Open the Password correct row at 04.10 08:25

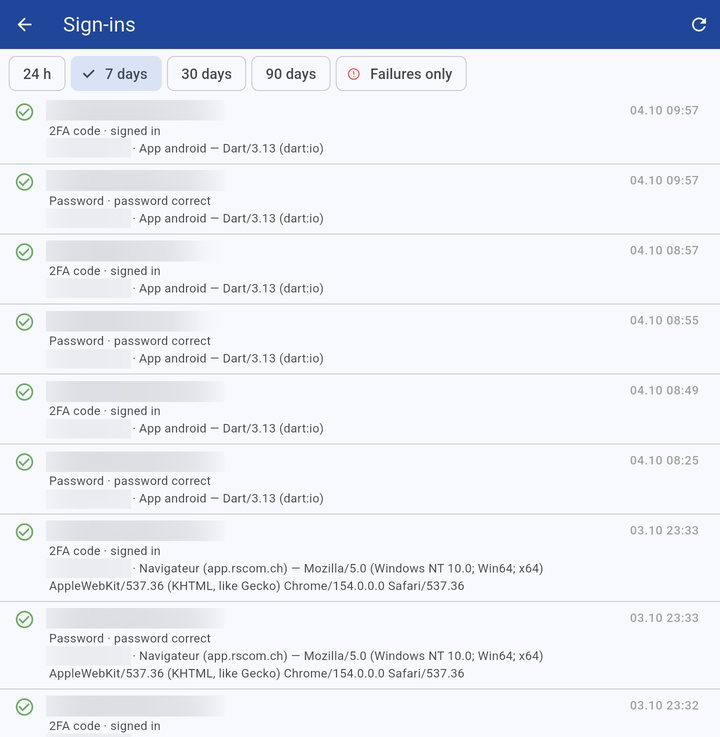click(360, 479)
